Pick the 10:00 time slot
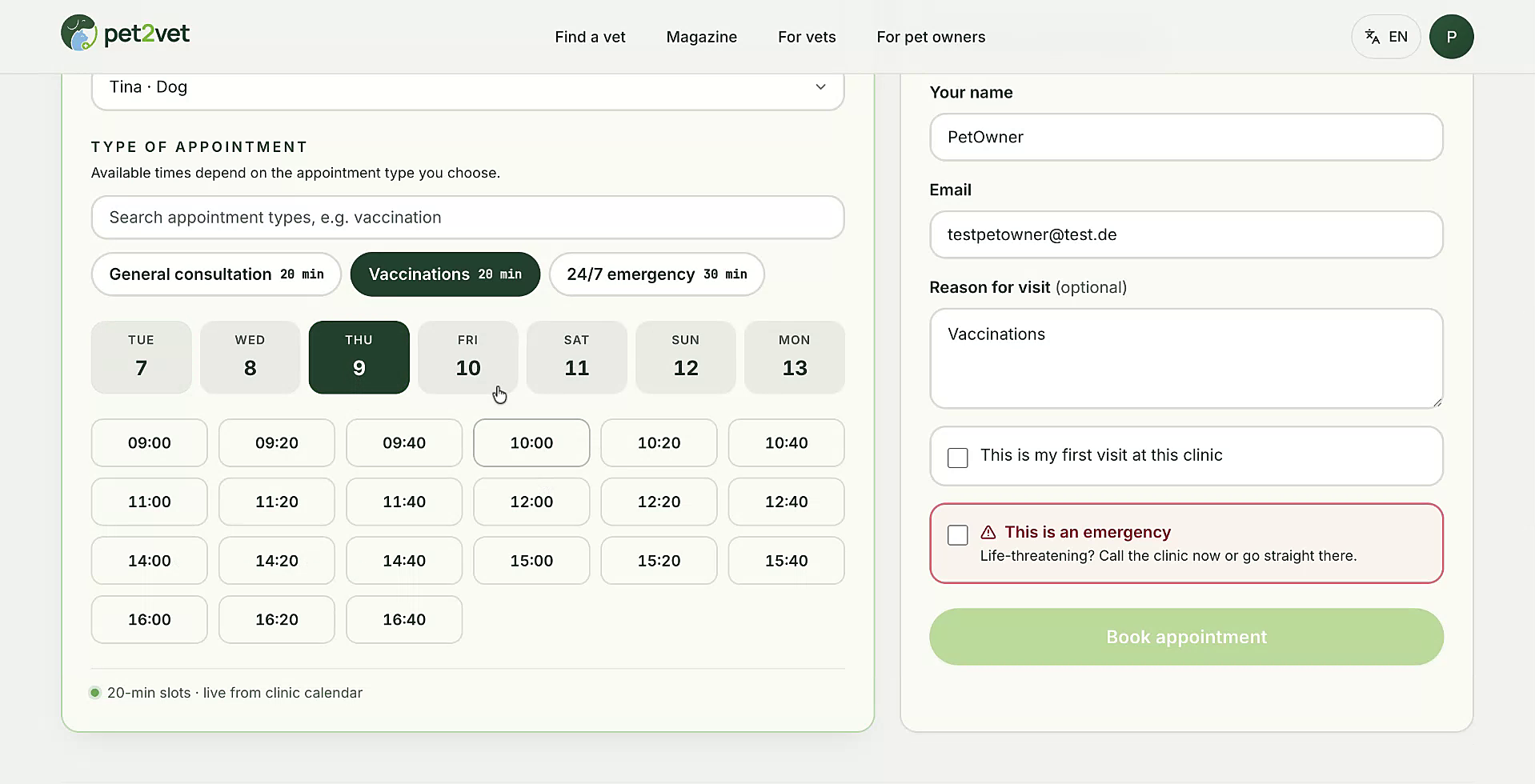The height and width of the screenshot is (784, 1535). coord(531,442)
